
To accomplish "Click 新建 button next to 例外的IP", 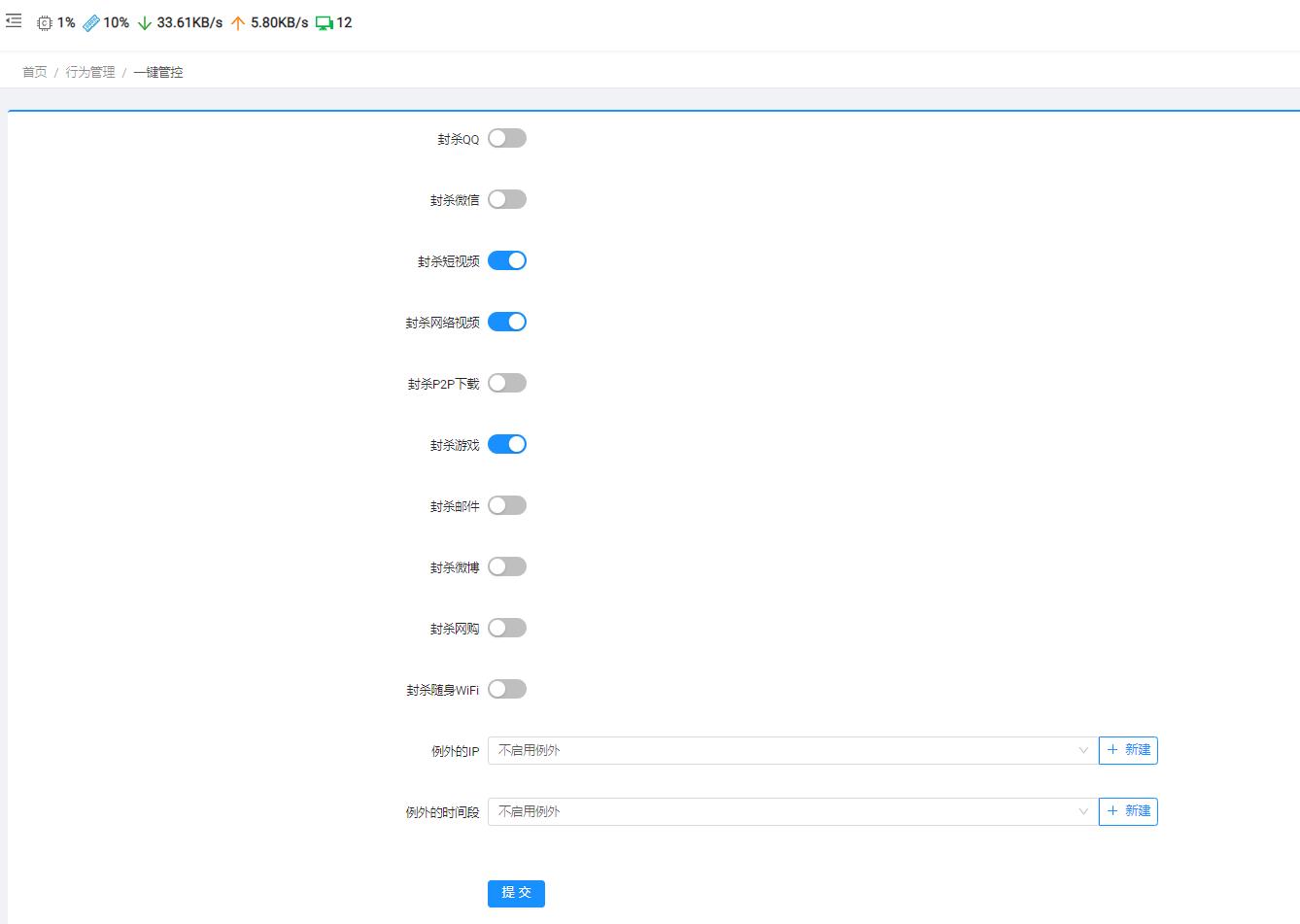I will click(1128, 750).
